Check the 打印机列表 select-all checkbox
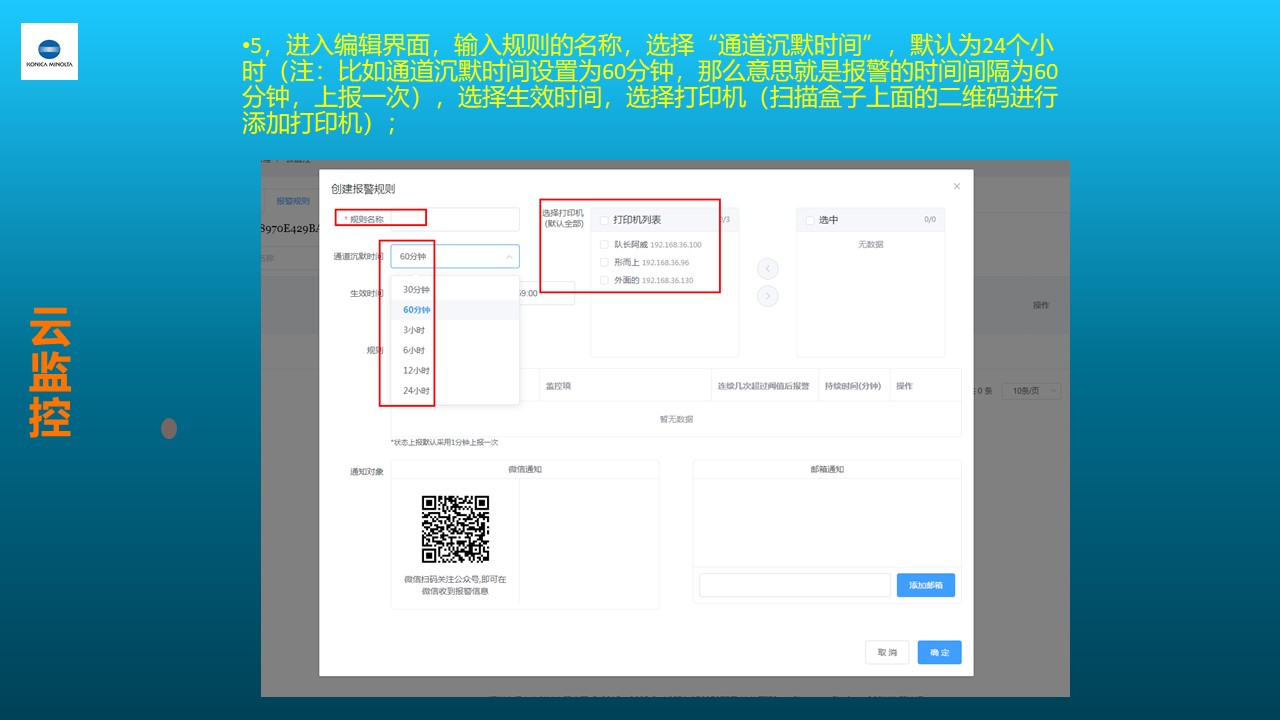 pos(604,220)
